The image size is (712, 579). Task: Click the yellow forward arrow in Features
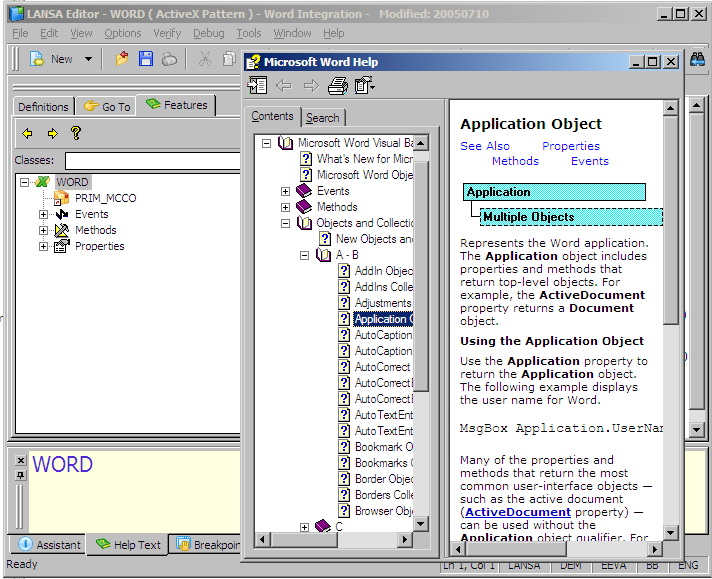click(52, 133)
